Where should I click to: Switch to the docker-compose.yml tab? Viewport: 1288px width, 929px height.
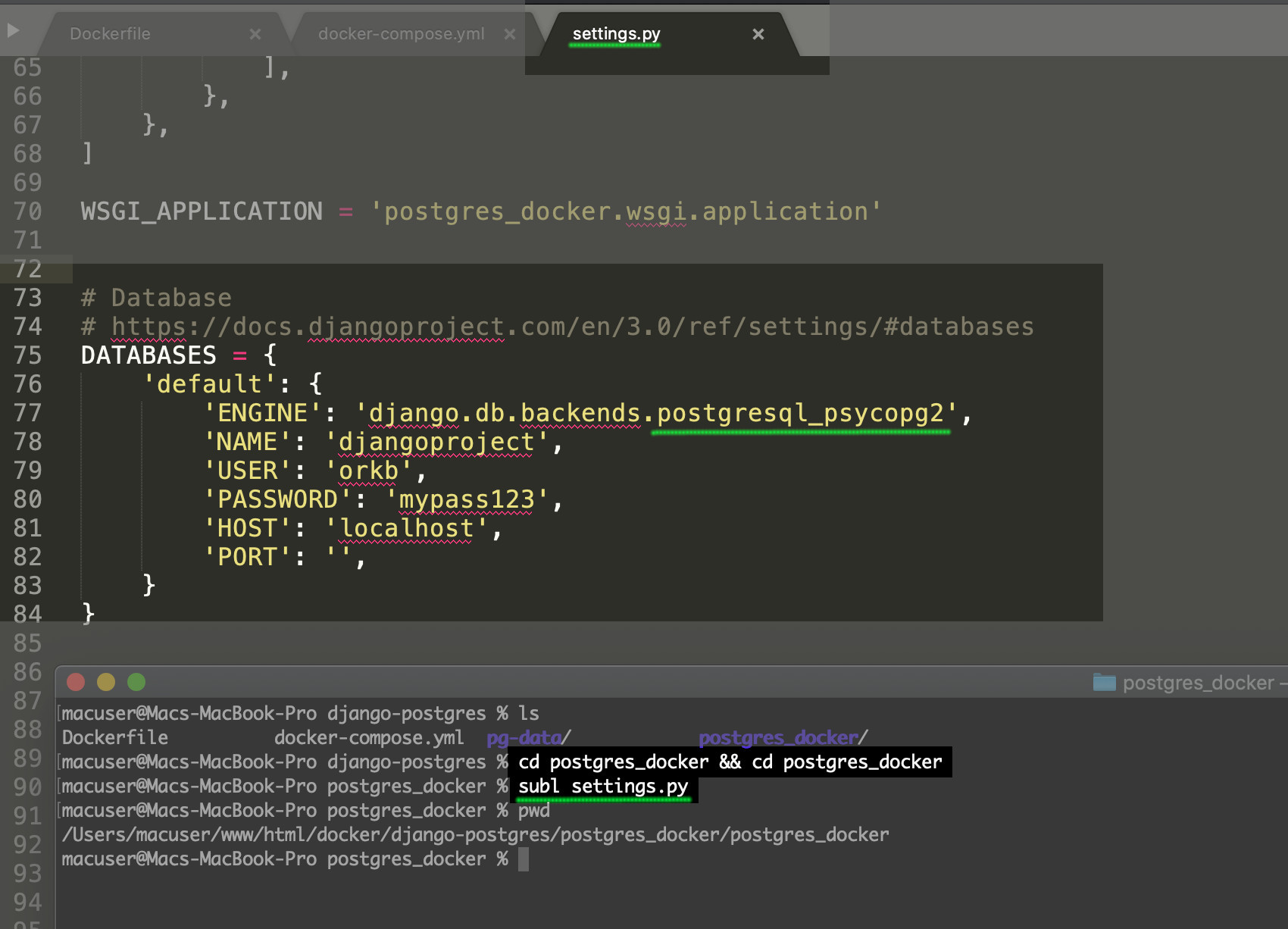(400, 33)
